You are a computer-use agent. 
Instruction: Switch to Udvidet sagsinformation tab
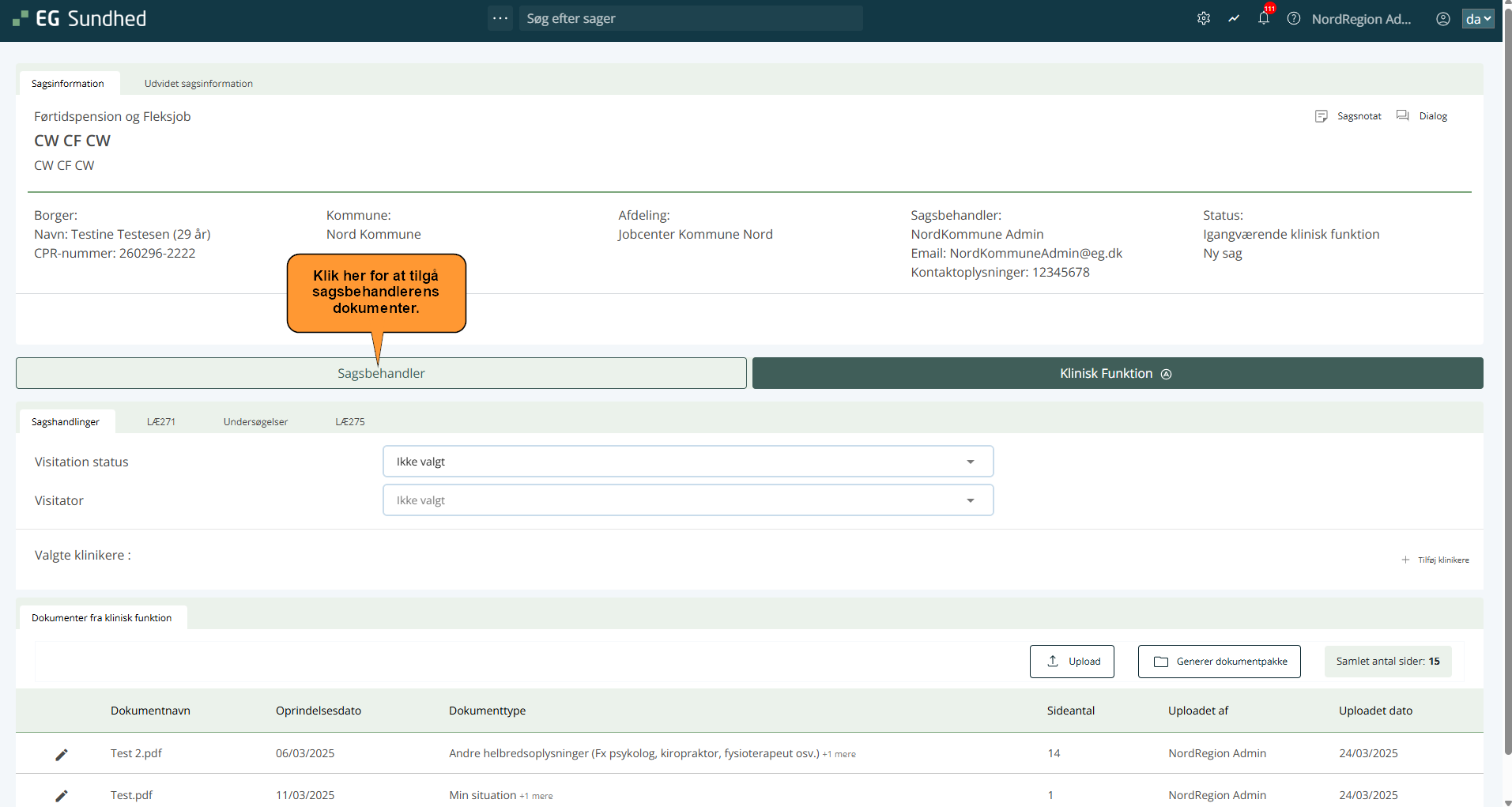pyautogui.click(x=198, y=84)
